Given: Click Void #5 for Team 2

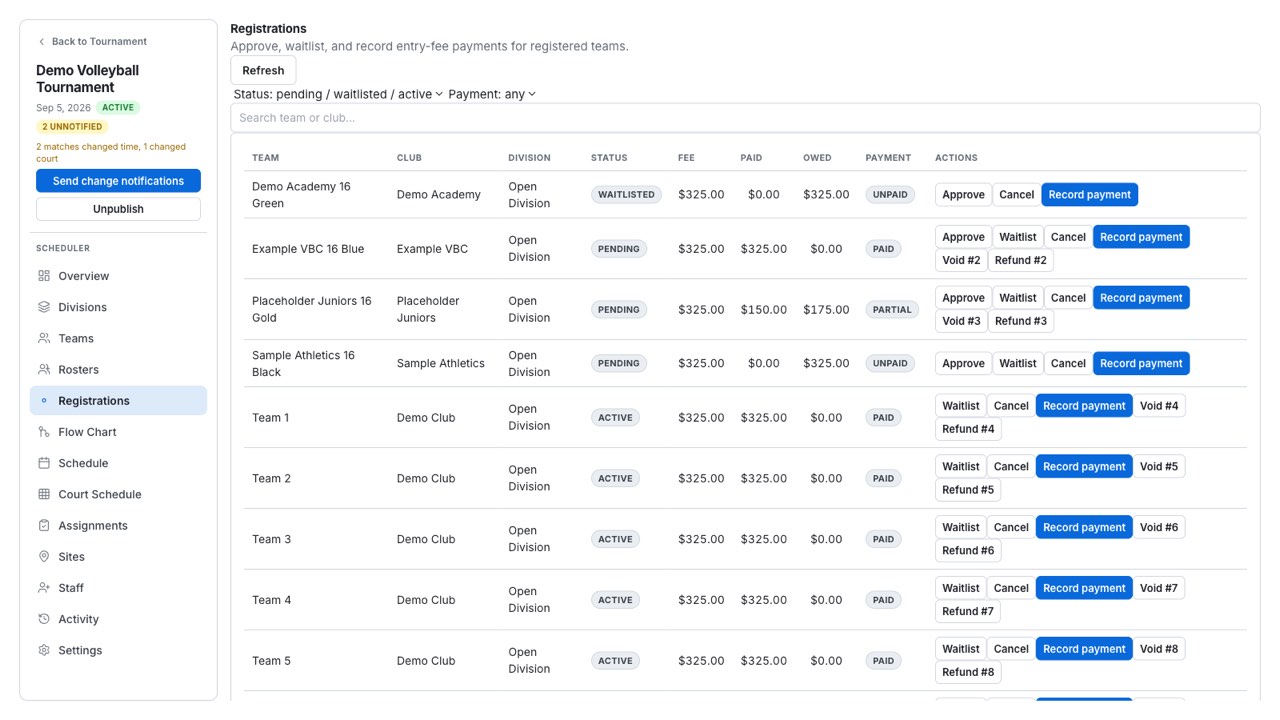Looking at the screenshot, I should click(1159, 467).
